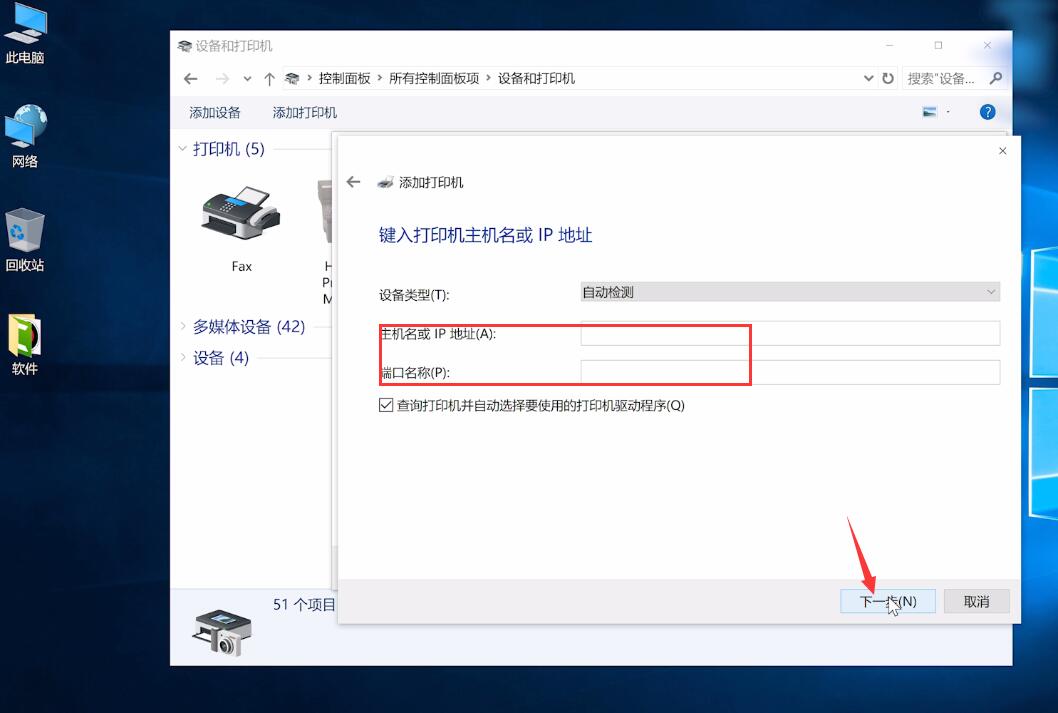The height and width of the screenshot is (713, 1058).
Task: Navigate to 控制面板 via breadcrumb
Action: 345,78
